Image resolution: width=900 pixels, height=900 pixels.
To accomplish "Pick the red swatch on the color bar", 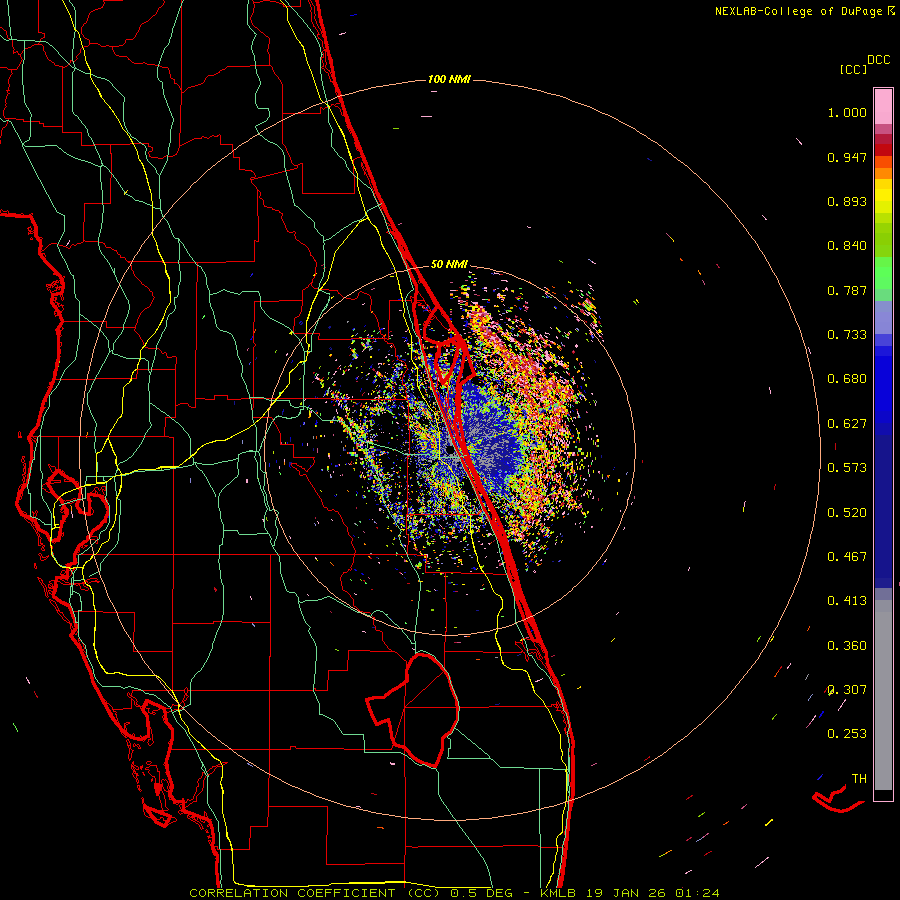I will point(883,150).
